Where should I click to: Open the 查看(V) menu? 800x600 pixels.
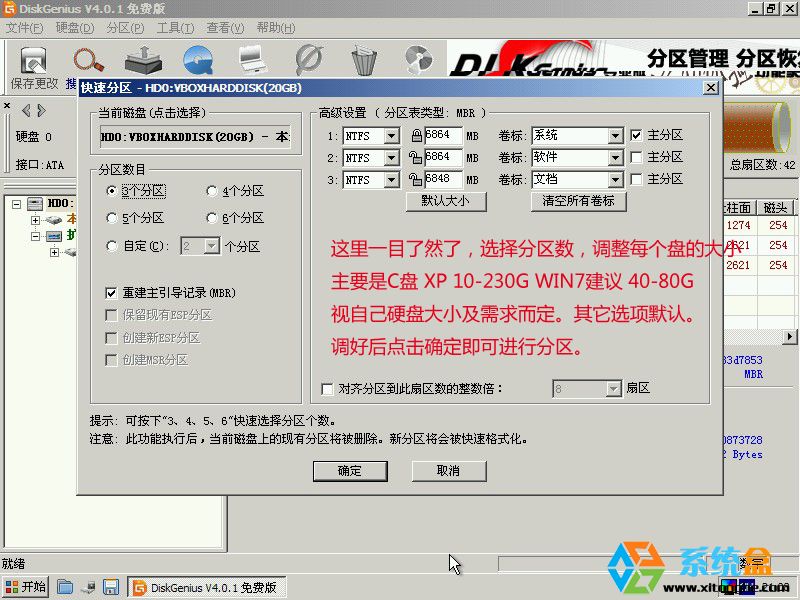tap(226, 28)
